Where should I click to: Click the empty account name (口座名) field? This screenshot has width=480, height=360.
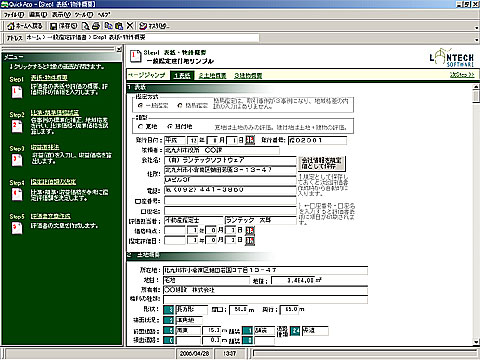click(230, 211)
